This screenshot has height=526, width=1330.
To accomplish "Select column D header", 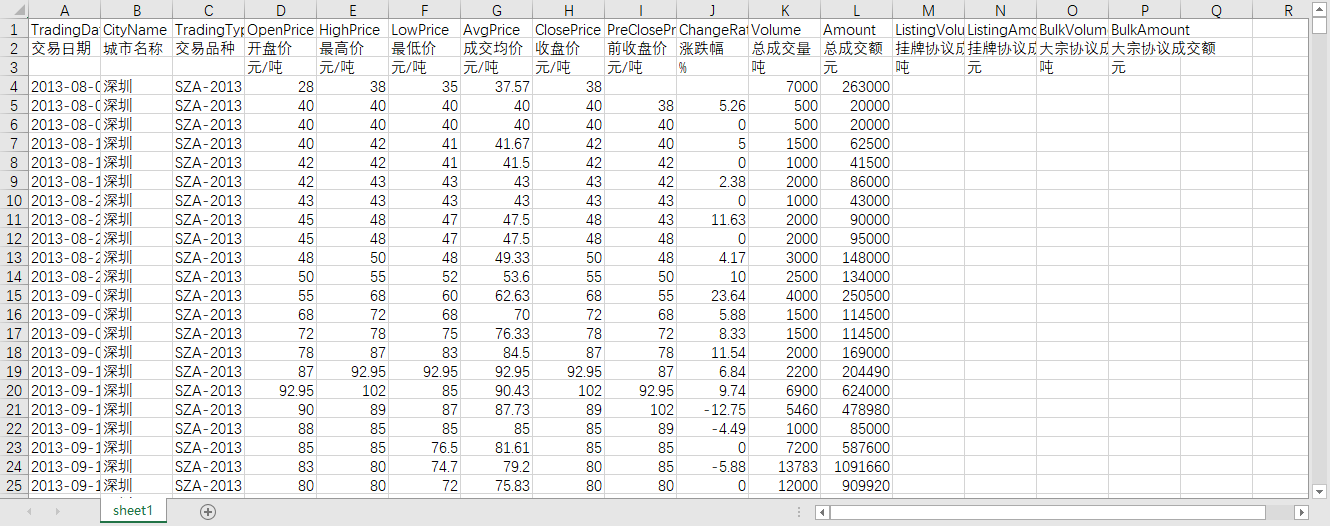I will (x=280, y=10).
